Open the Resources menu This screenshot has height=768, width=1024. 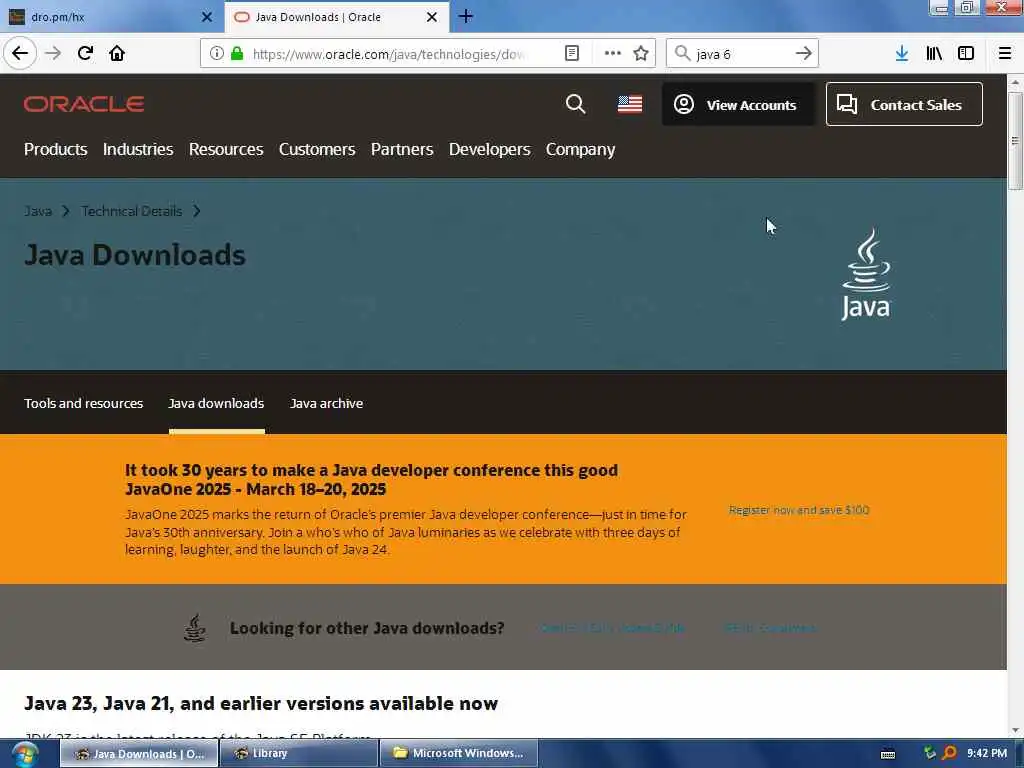(x=226, y=150)
